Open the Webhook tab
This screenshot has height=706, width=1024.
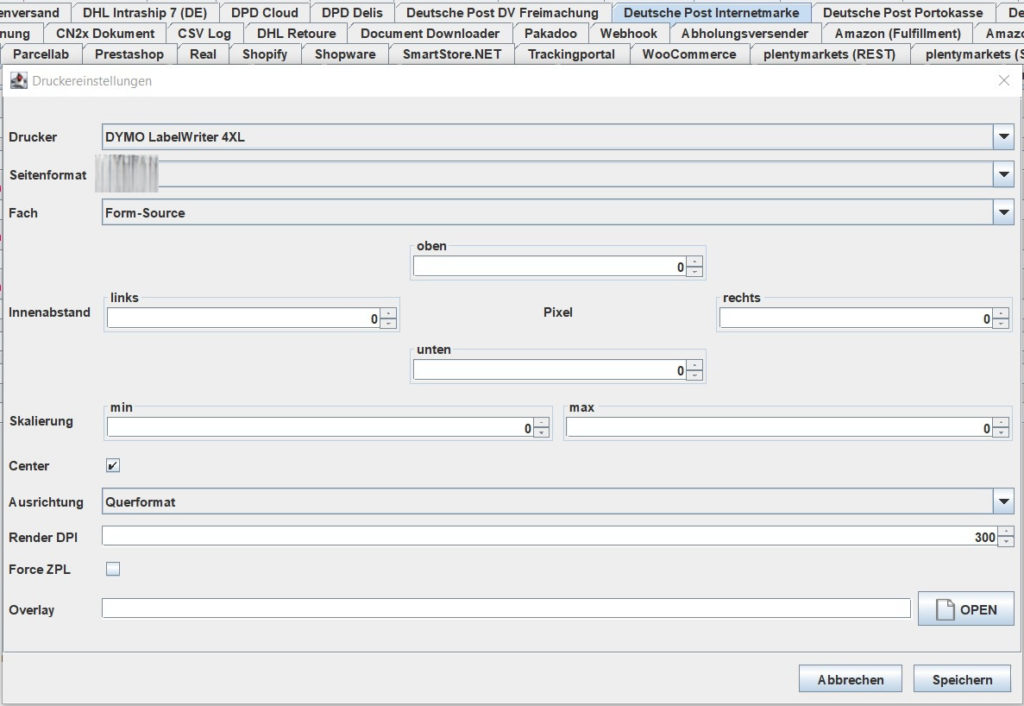[x=629, y=33]
